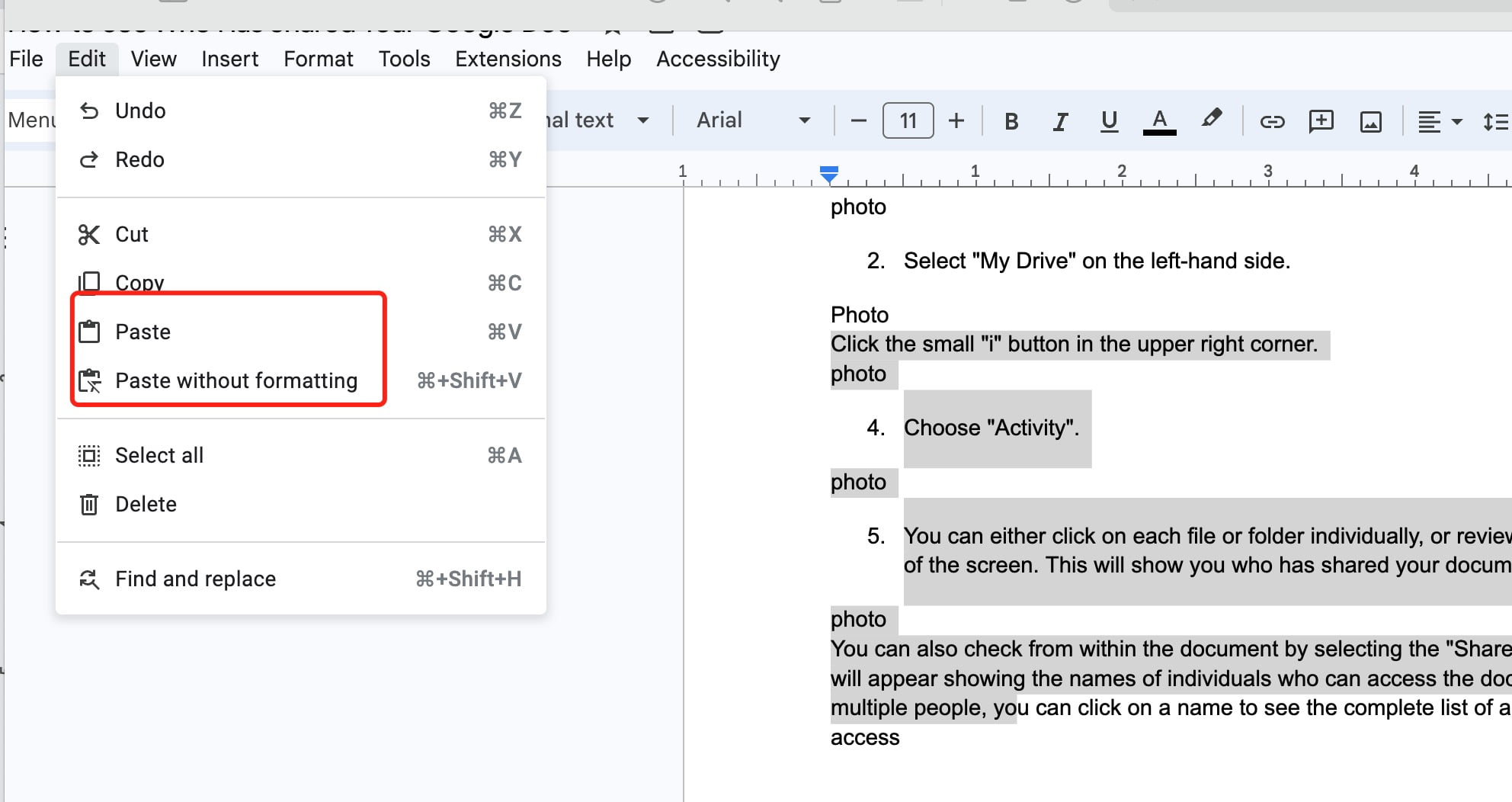Viewport: 1512px width, 802px height.
Task: Toggle italic formatting
Action: (x=1060, y=121)
